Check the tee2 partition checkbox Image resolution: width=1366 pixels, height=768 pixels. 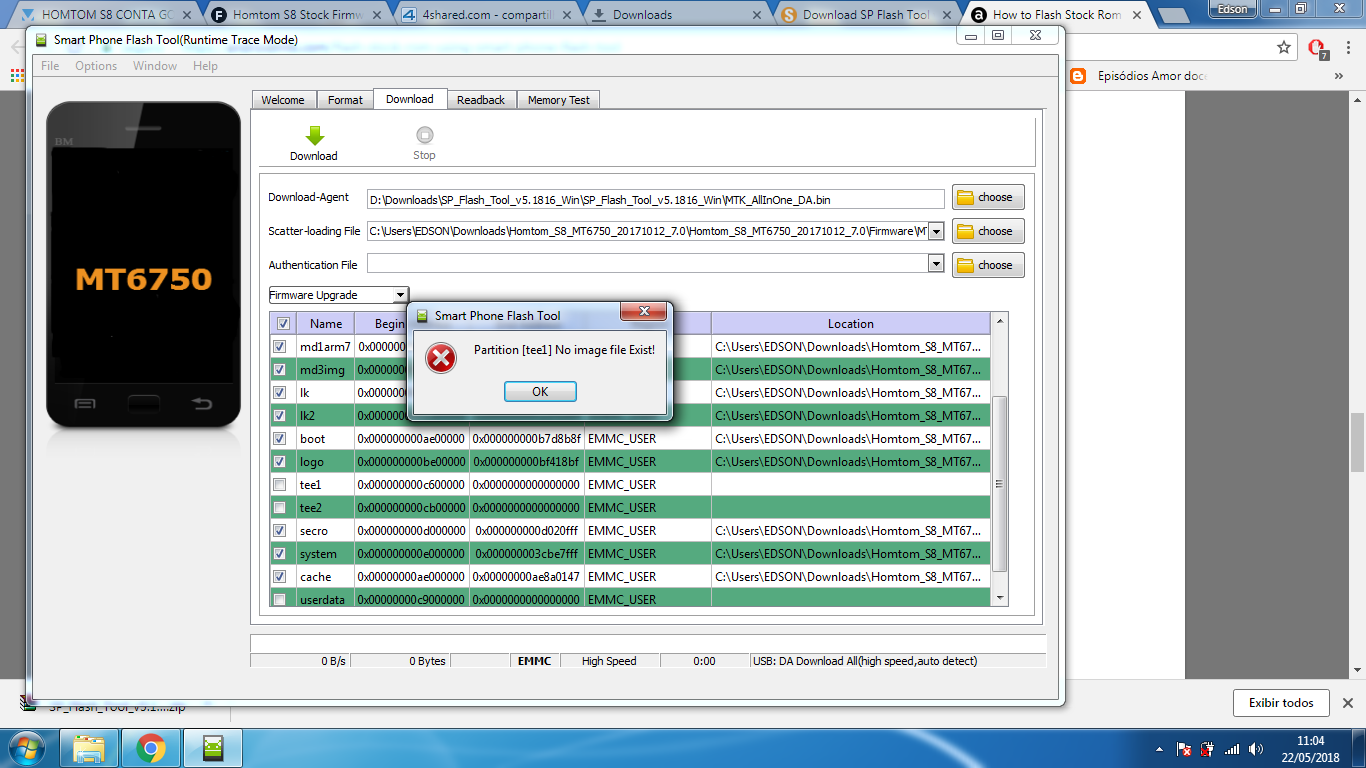tap(280, 508)
